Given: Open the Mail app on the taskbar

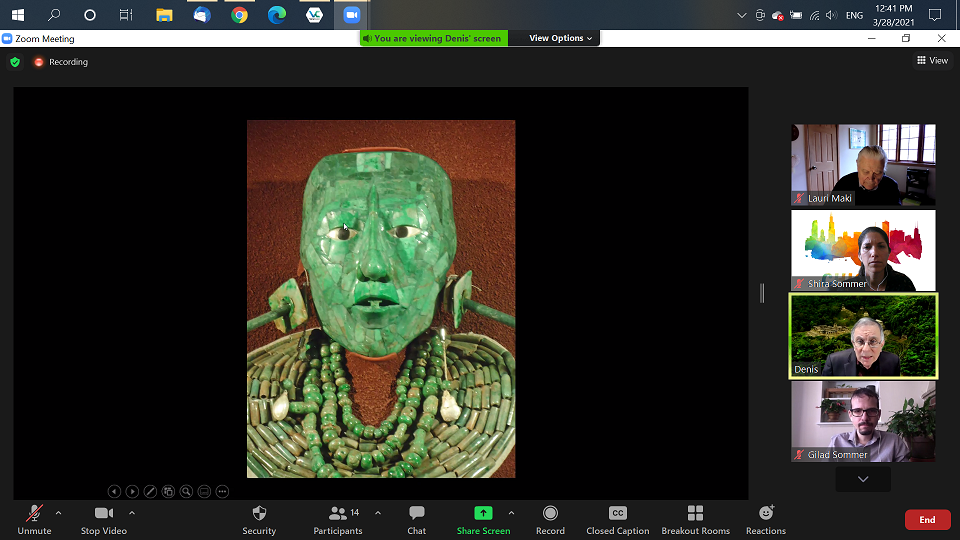Looking at the screenshot, I should pyautogui.click(x=202, y=15).
